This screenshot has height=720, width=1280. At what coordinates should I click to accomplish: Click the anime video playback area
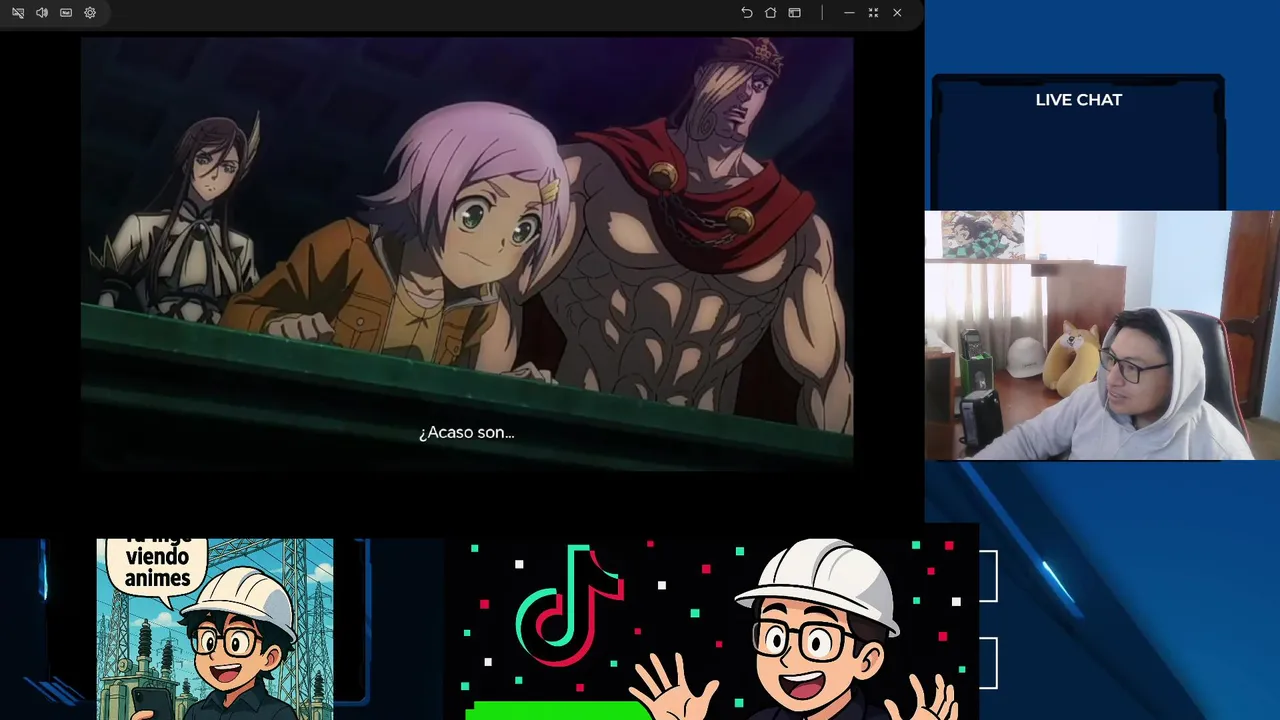(466, 252)
